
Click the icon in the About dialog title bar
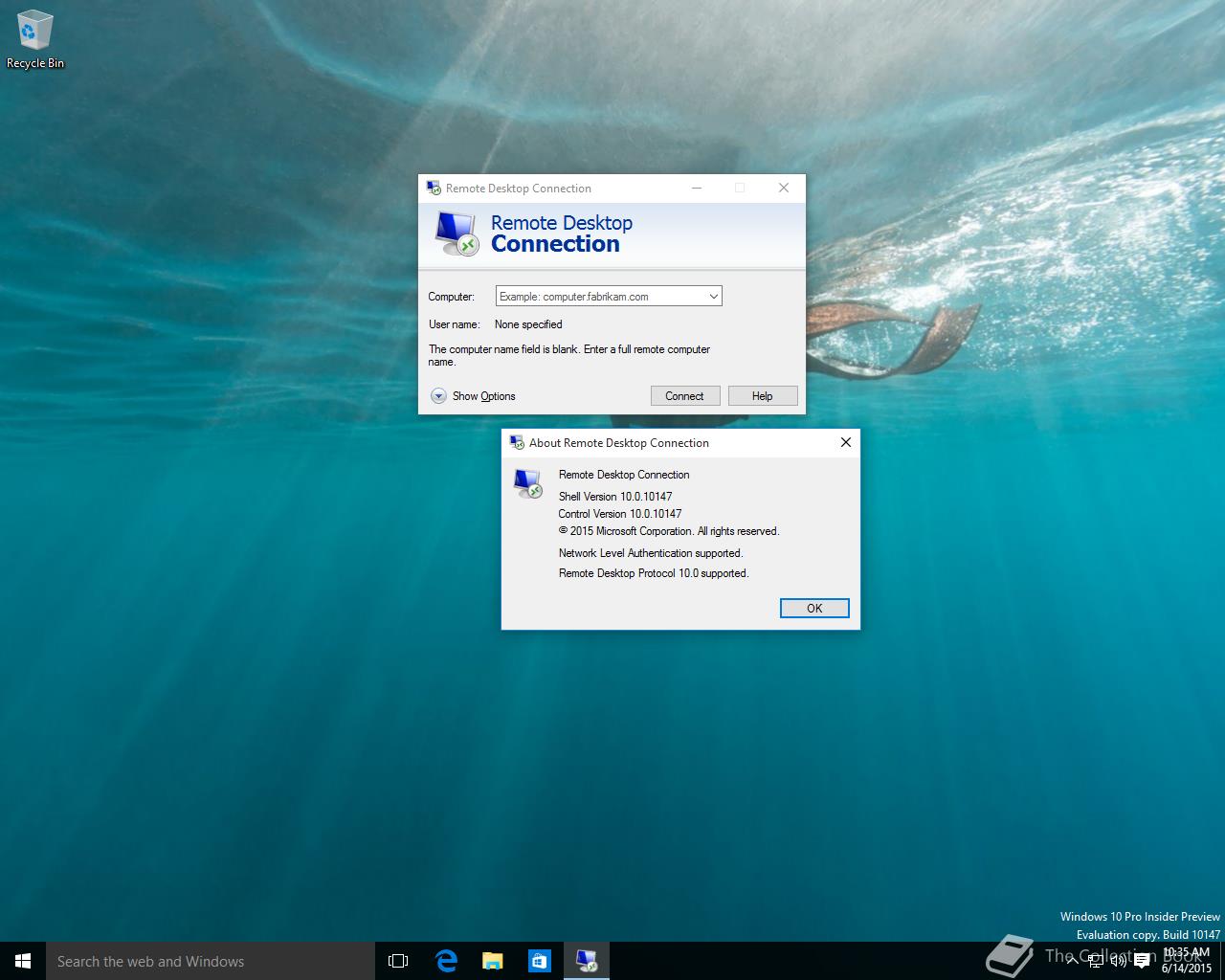point(517,442)
